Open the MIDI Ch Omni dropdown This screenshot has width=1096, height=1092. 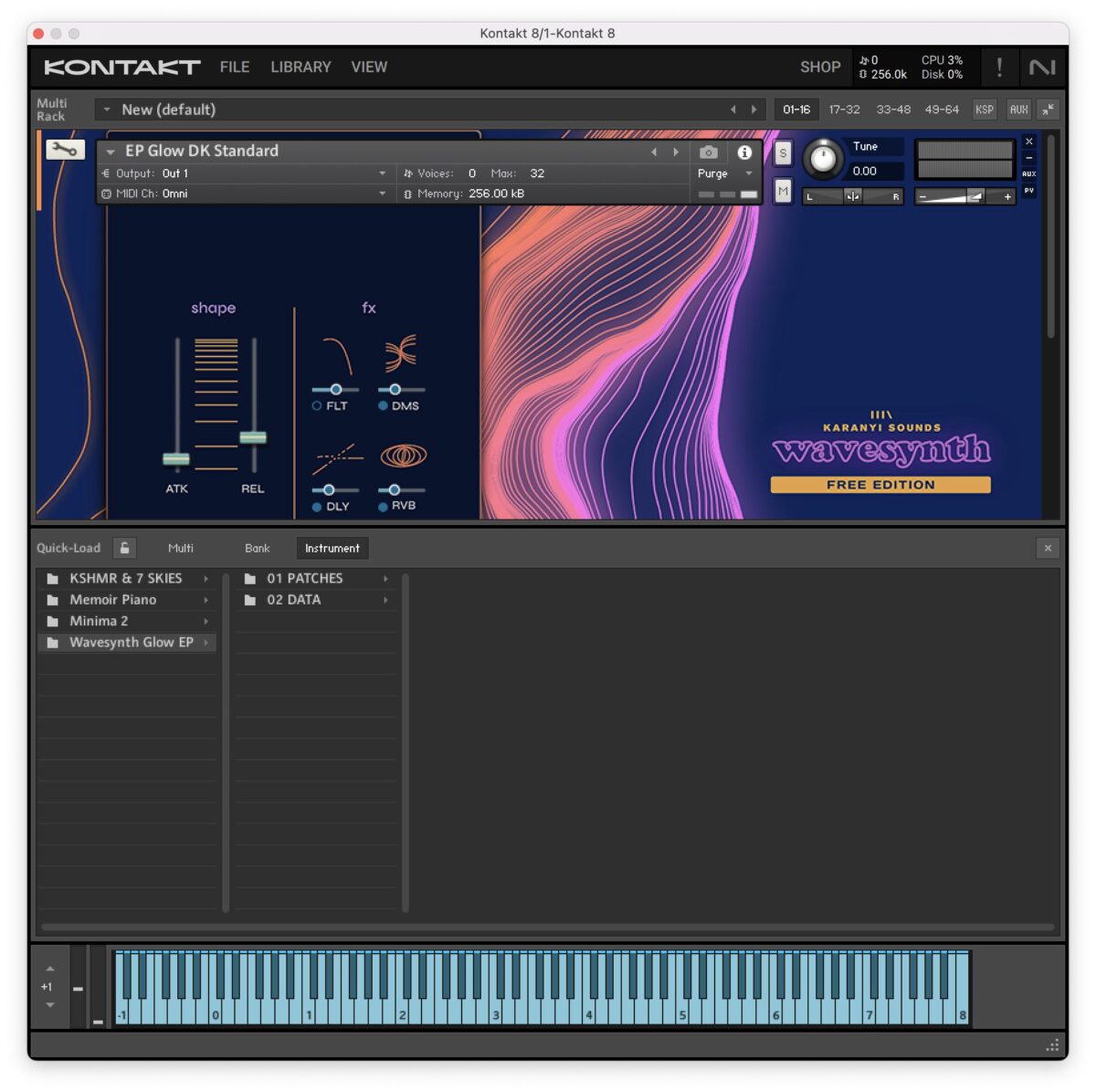382,194
